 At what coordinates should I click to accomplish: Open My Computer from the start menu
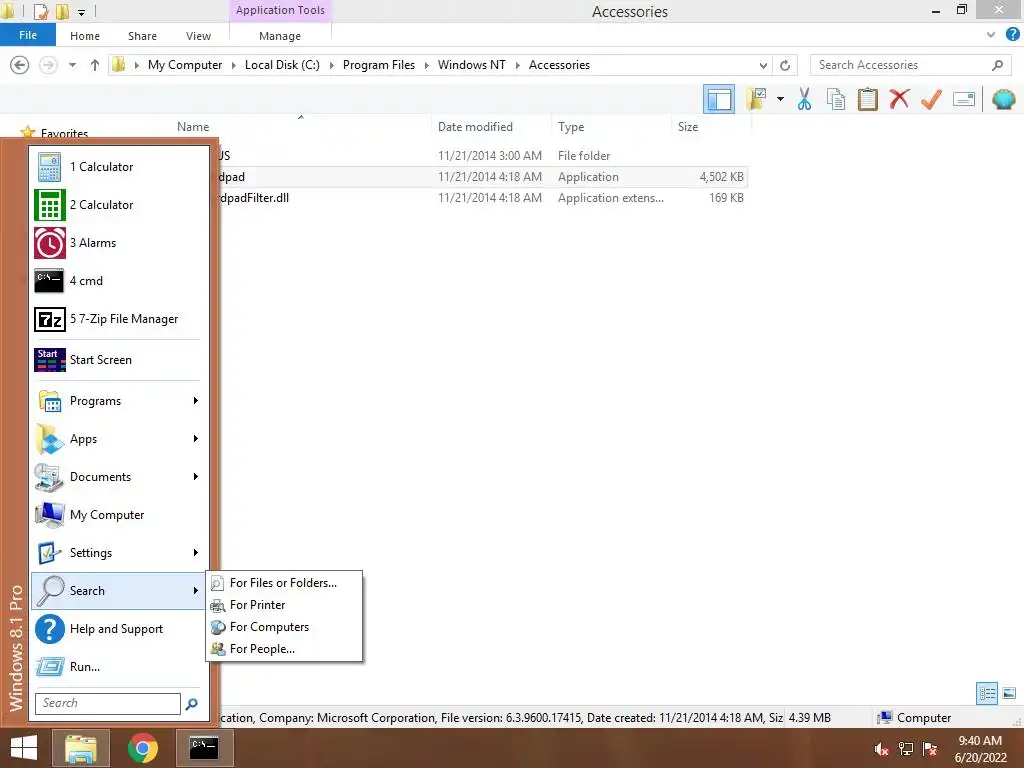tap(119, 515)
